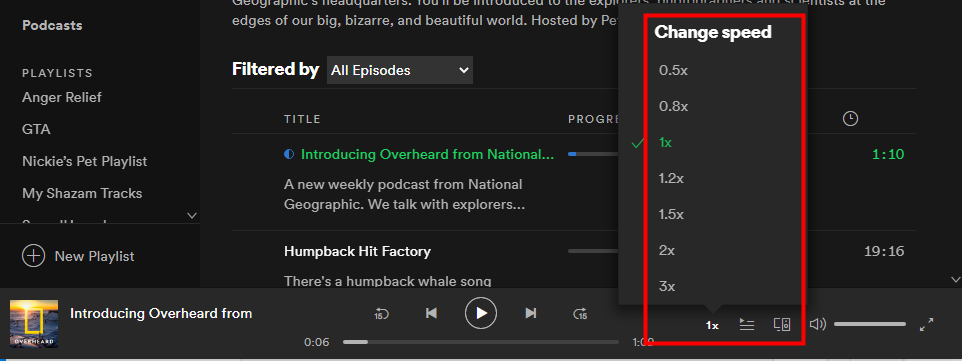This screenshot has width=962, height=361.
Task: Open the All Episodes filter dropdown
Action: (x=400, y=70)
